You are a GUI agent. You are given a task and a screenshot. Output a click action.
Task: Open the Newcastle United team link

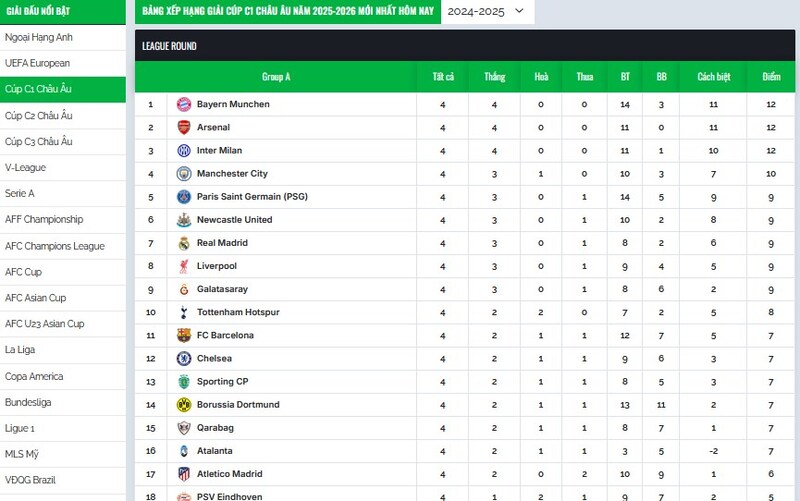(x=234, y=220)
